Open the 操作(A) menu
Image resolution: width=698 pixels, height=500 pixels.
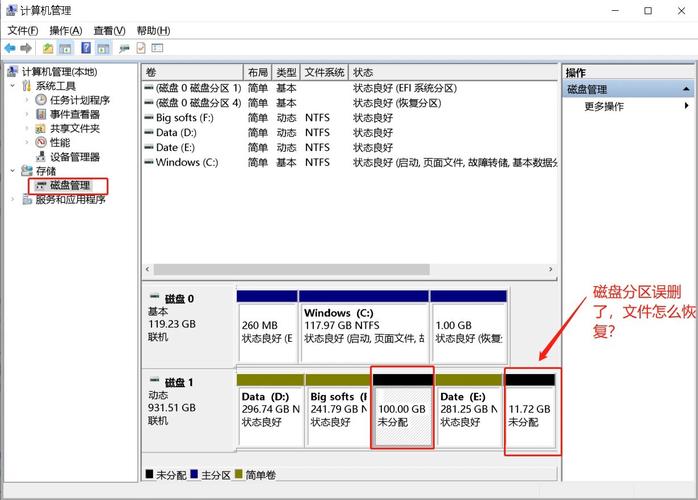point(66,31)
